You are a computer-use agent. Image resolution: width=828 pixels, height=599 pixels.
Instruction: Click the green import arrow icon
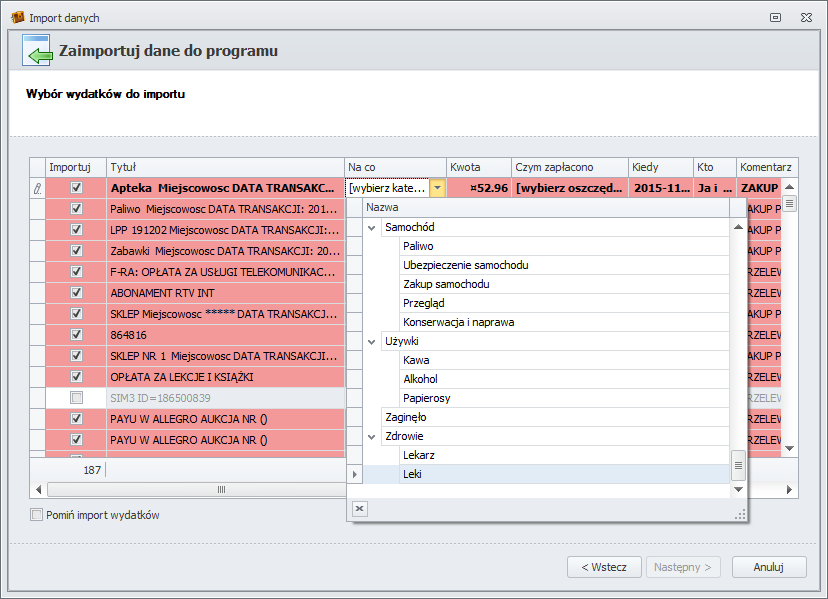click(37, 52)
